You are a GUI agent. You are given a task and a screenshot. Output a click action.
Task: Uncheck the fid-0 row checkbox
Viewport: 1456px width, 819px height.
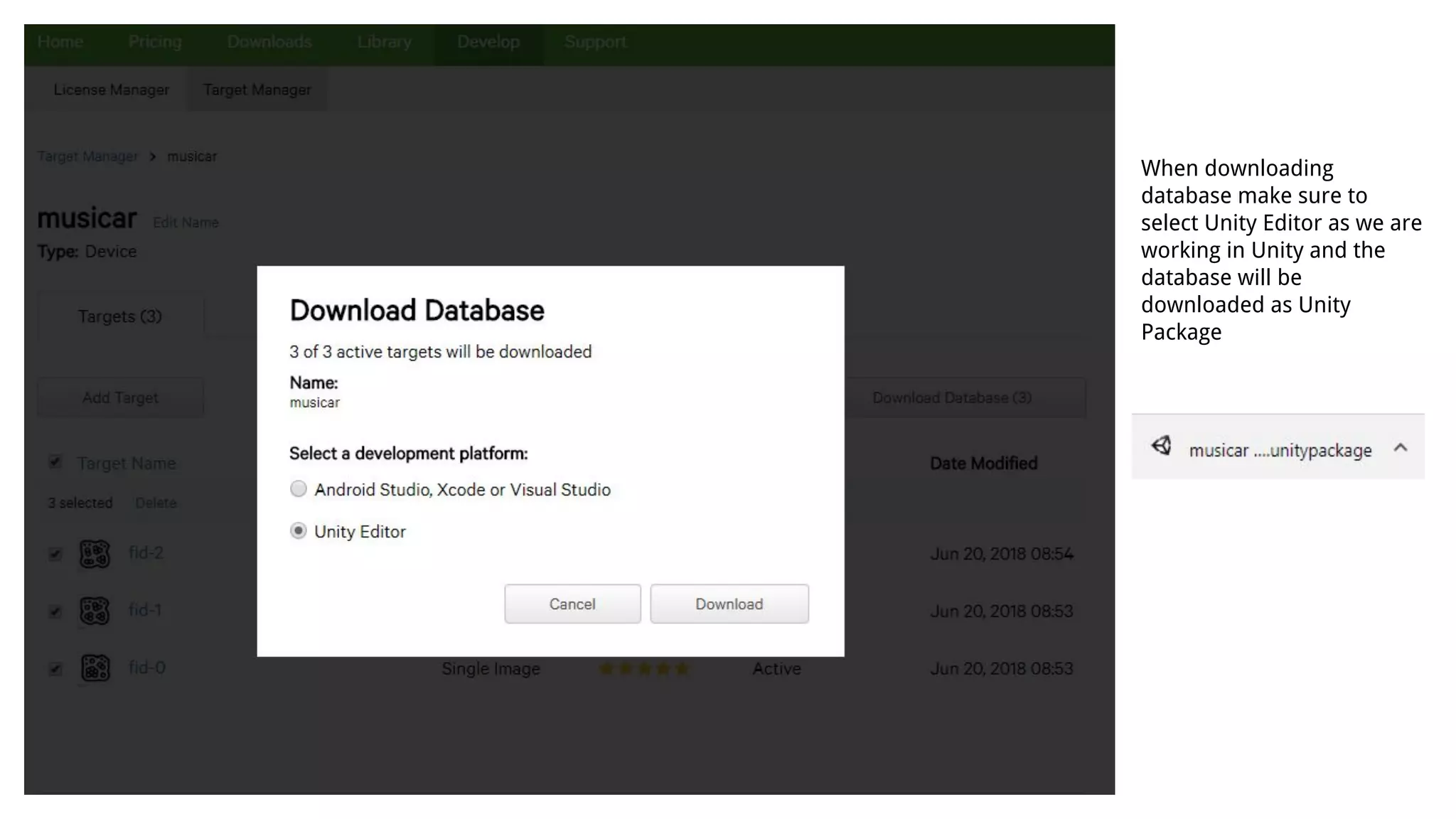click(x=55, y=669)
